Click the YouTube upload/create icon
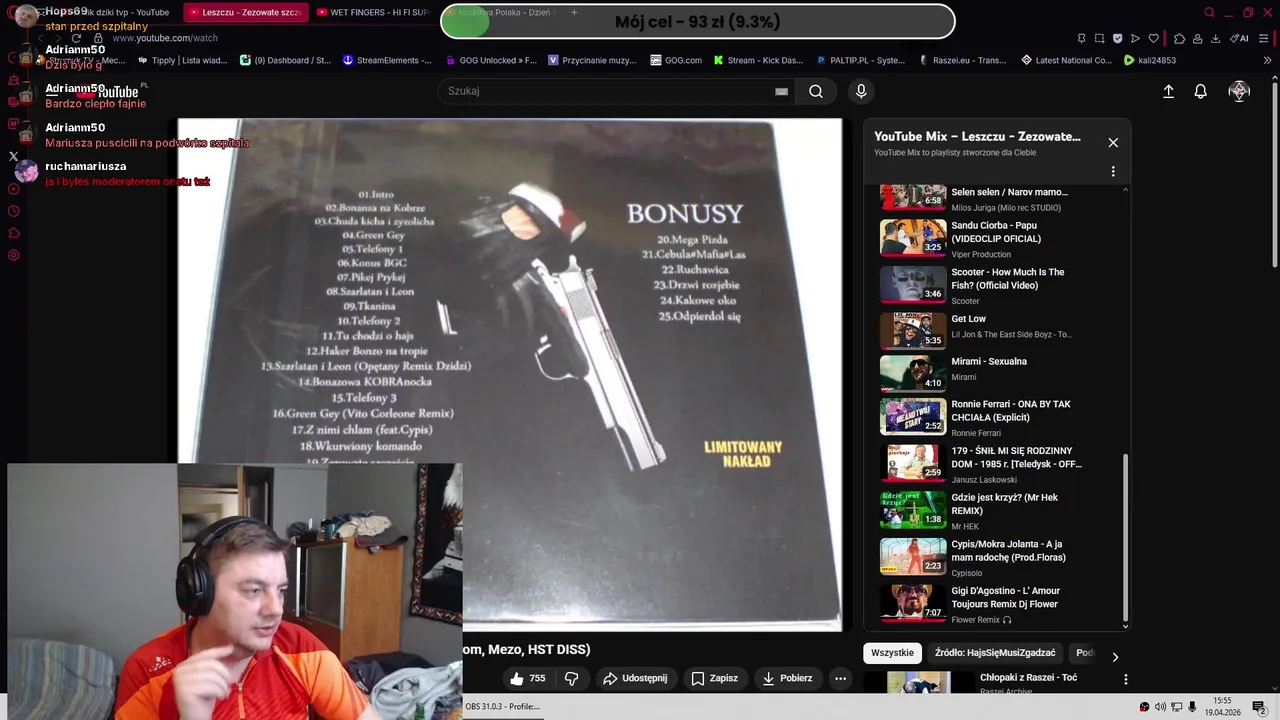Viewport: 1280px width, 720px height. pyautogui.click(x=1168, y=91)
